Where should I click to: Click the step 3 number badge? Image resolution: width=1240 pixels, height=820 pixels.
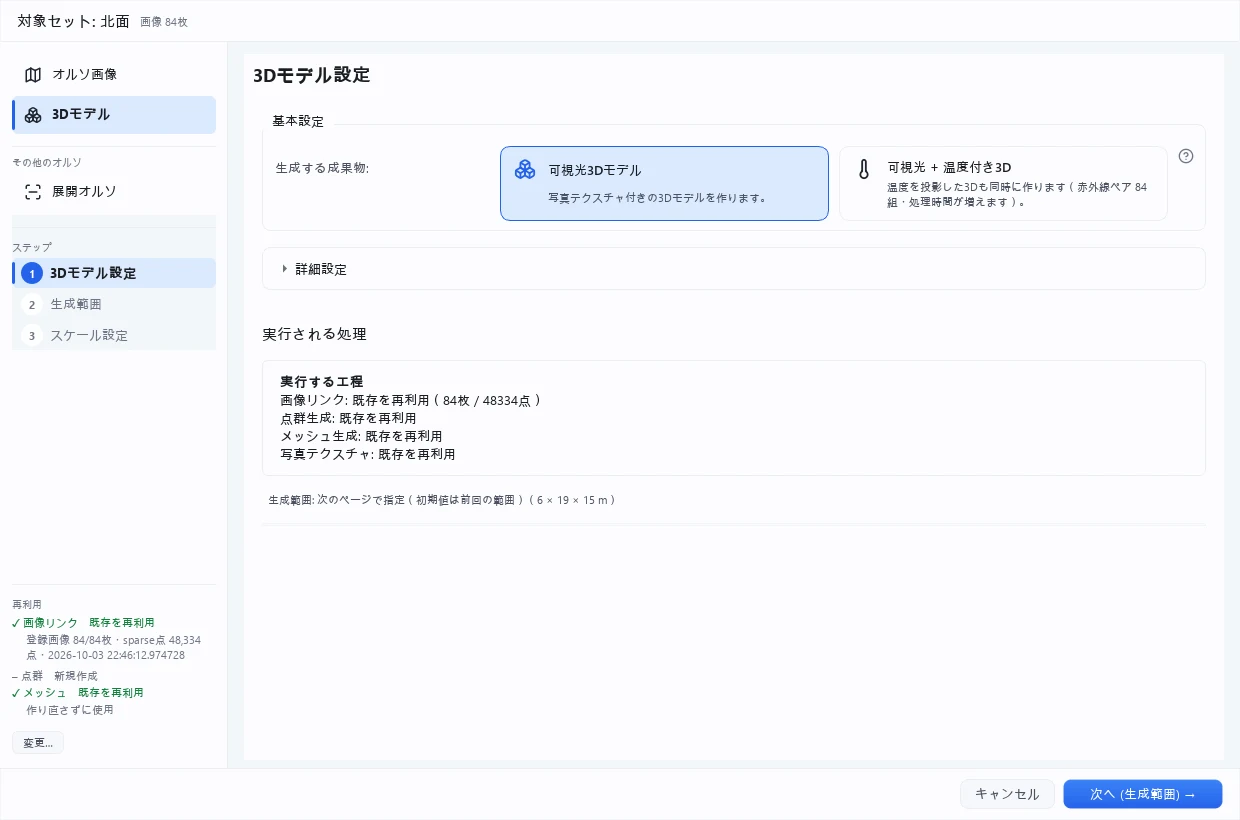tap(32, 335)
